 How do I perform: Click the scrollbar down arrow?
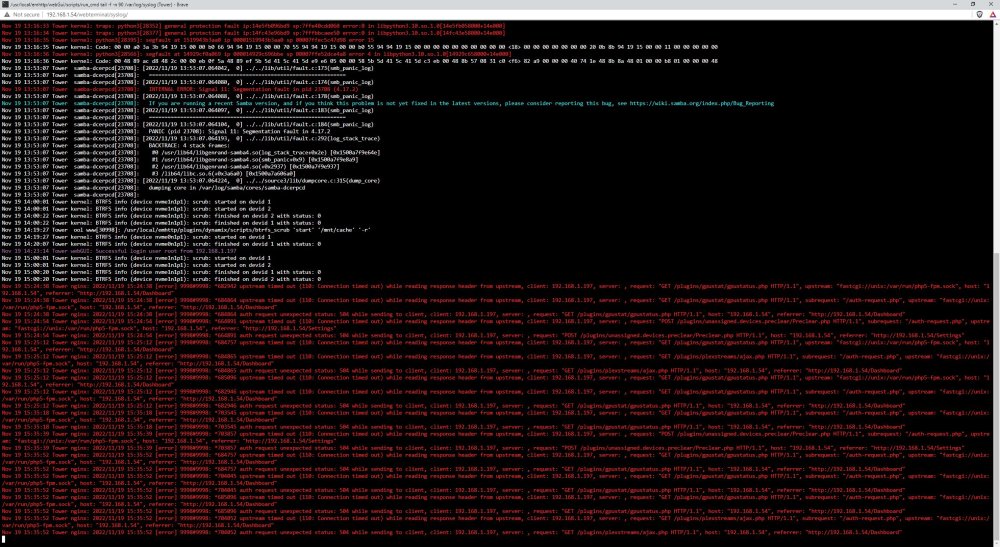coord(996,543)
